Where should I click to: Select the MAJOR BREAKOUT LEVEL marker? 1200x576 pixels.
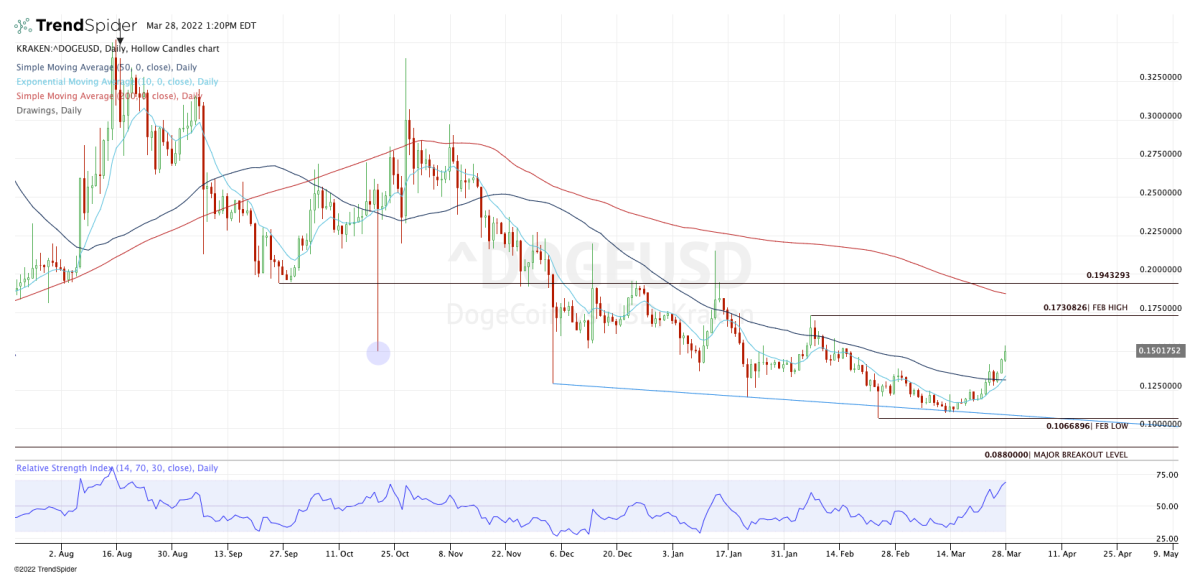pyautogui.click(x=1082, y=454)
